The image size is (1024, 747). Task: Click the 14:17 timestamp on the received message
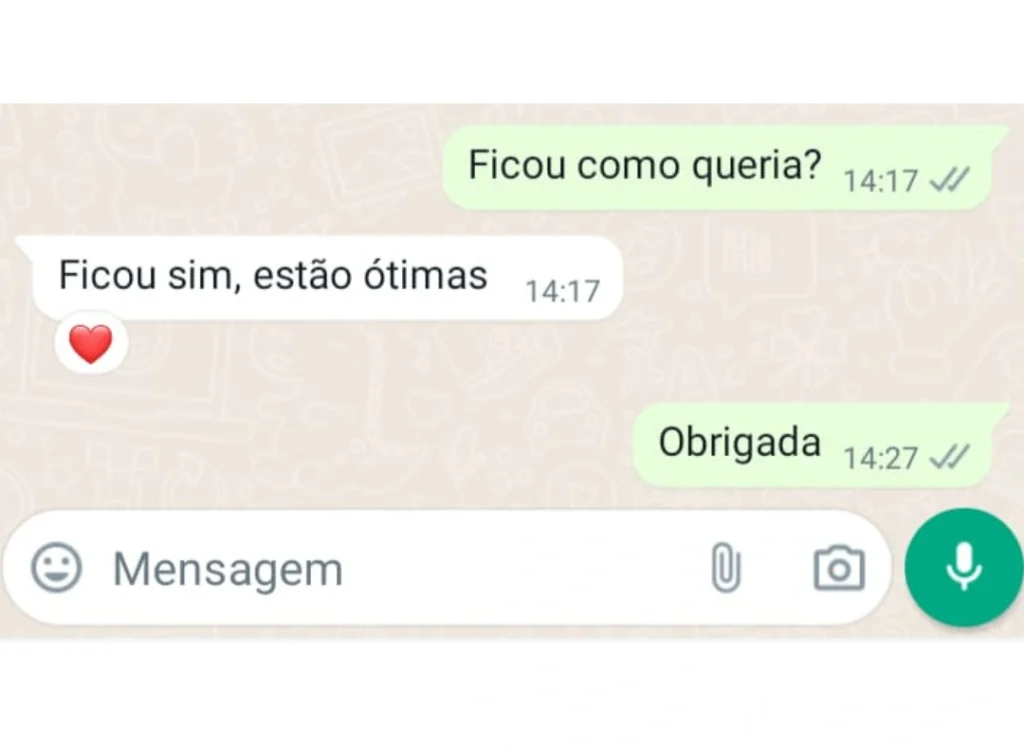pos(562,291)
